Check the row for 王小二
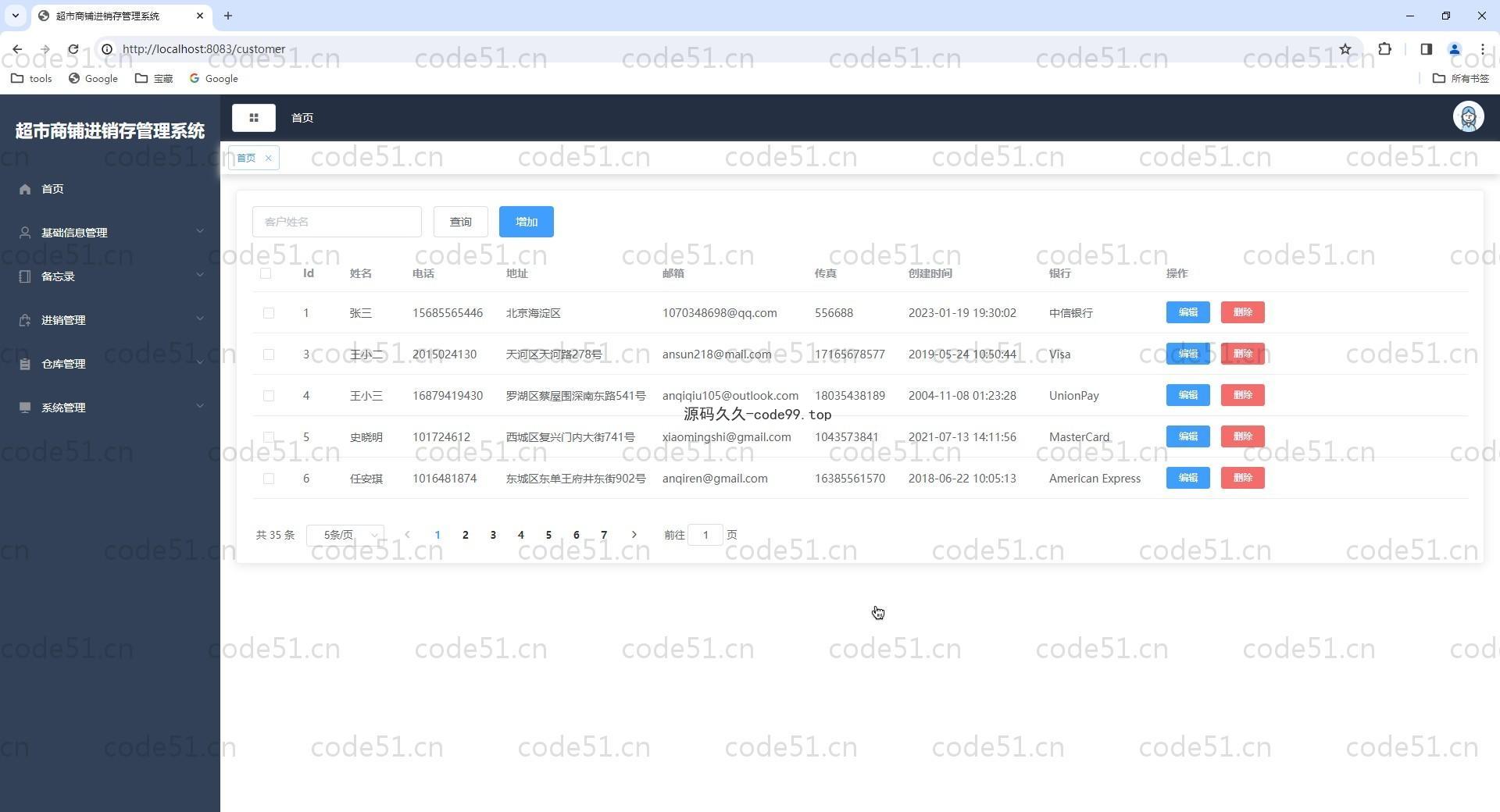The width and height of the screenshot is (1500, 812). [269, 354]
